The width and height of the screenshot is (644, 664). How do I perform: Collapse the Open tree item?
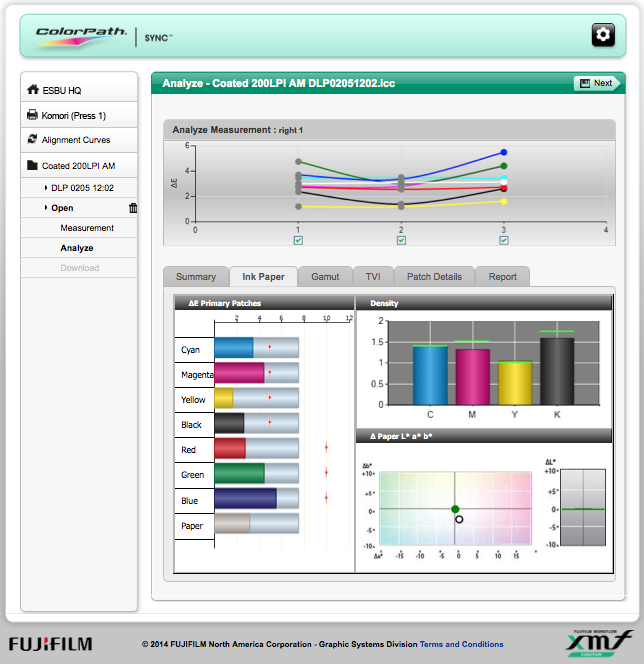(46, 208)
